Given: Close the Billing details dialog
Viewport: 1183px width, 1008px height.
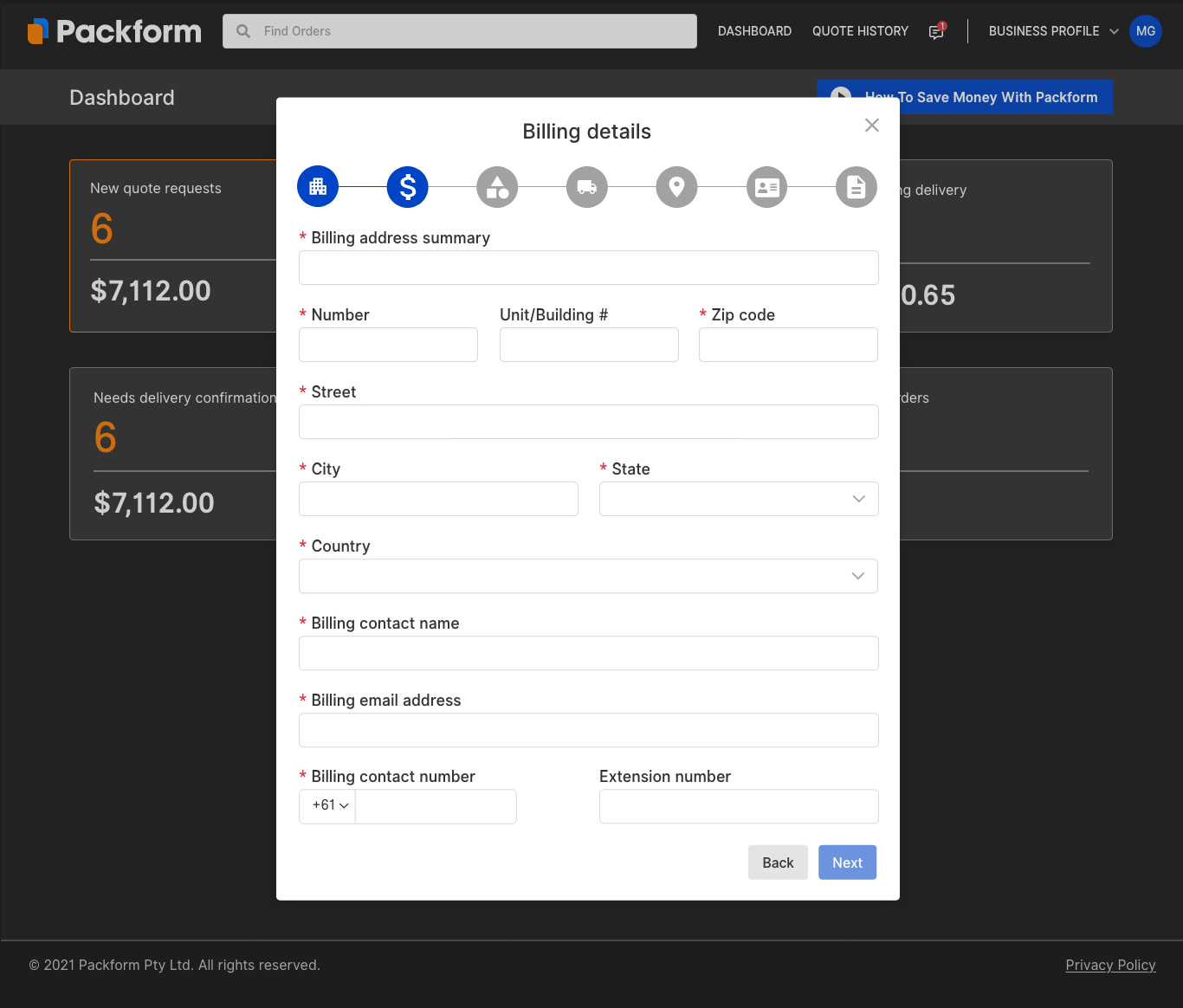Looking at the screenshot, I should coord(872,126).
